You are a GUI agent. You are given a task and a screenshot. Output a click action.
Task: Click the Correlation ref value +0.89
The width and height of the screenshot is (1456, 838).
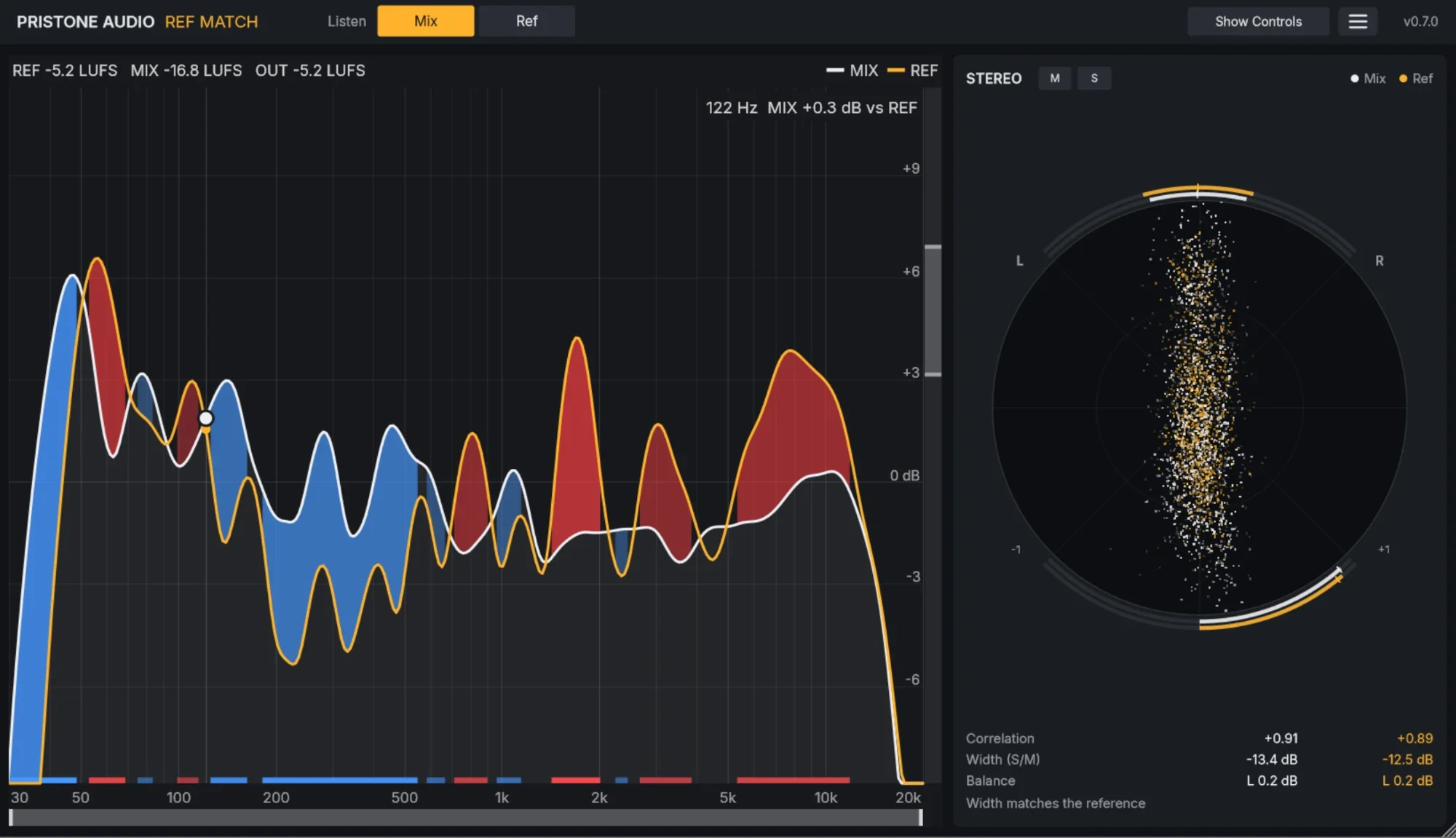pos(1415,738)
